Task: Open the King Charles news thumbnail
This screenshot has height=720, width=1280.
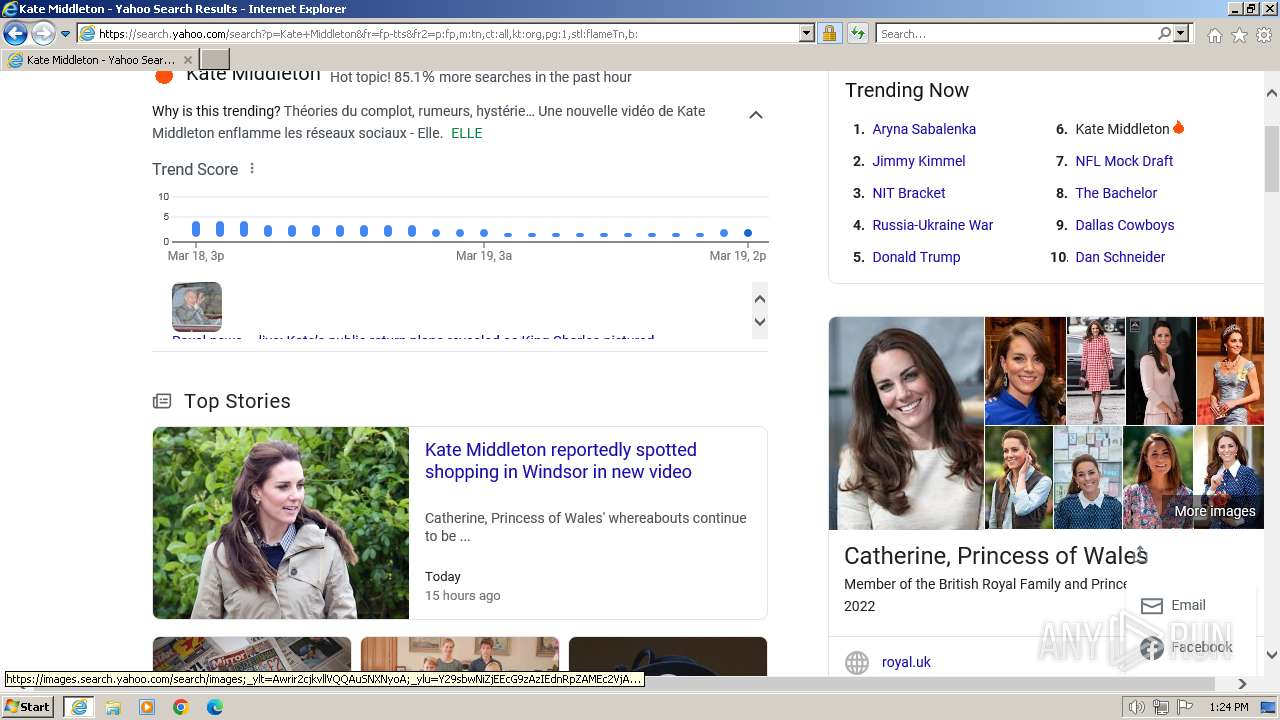Action: pos(197,306)
